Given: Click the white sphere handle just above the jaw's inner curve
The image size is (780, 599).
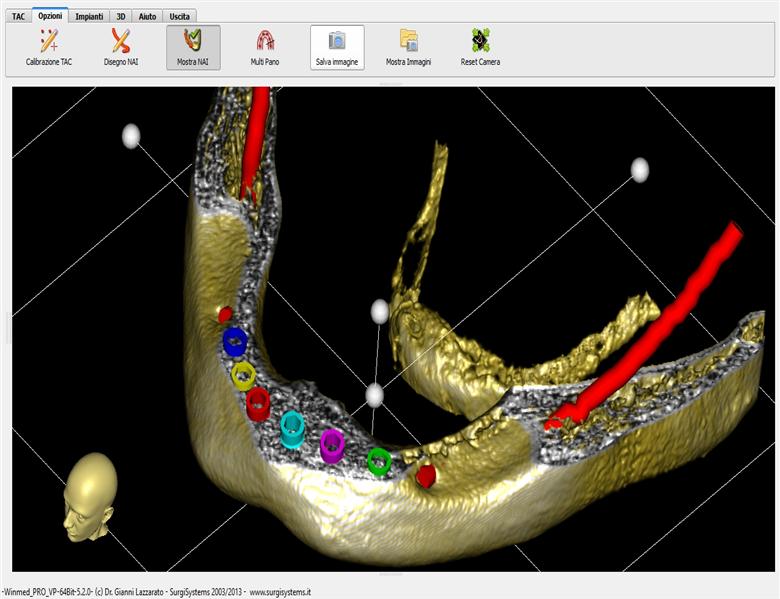Looking at the screenshot, I should pyautogui.click(x=380, y=311).
